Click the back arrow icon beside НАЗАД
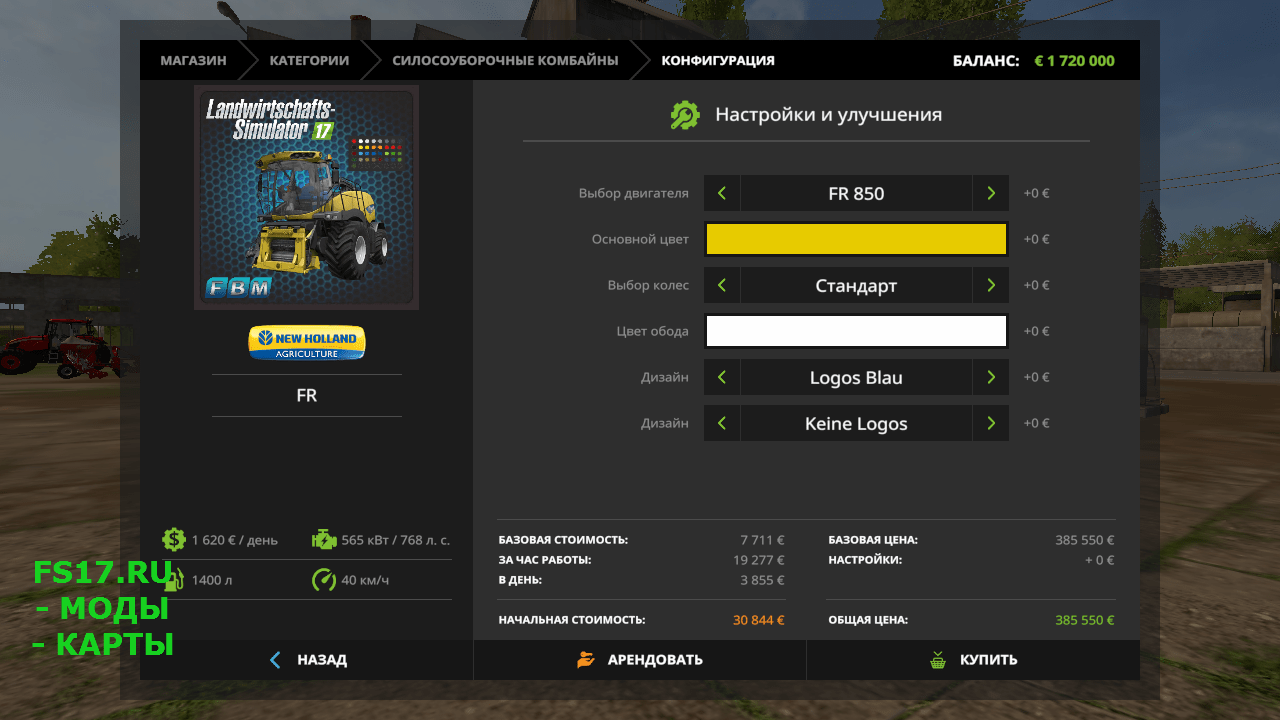The height and width of the screenshot is (720, 1280). pos(276,660)
